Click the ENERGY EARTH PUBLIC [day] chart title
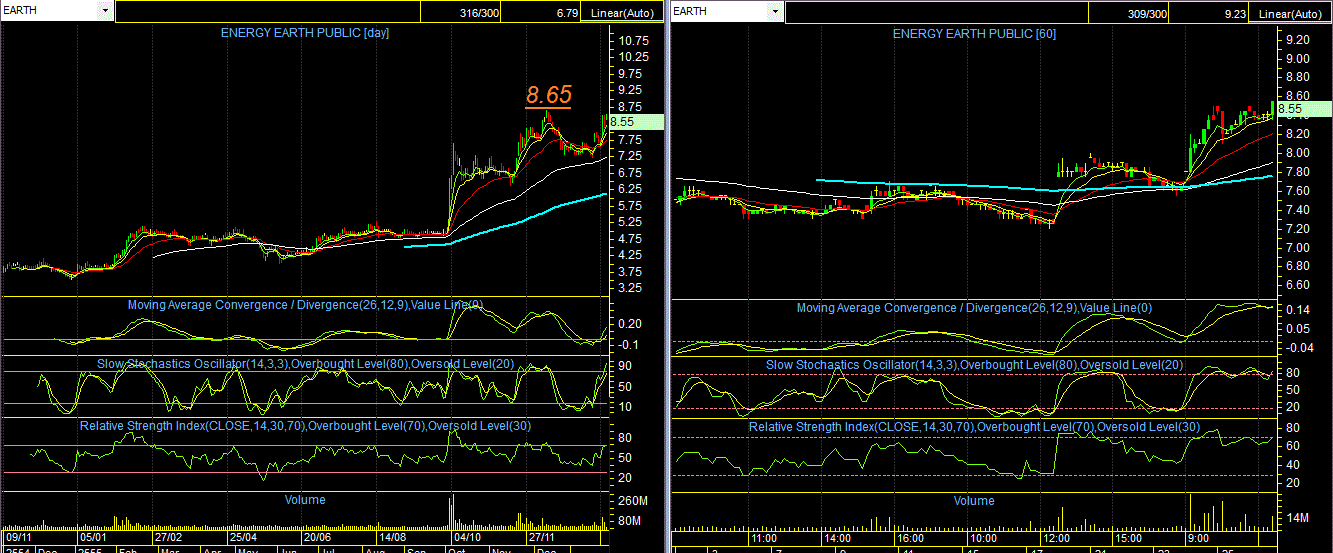Screen dimensions: 1333x553 coord(305,33)
